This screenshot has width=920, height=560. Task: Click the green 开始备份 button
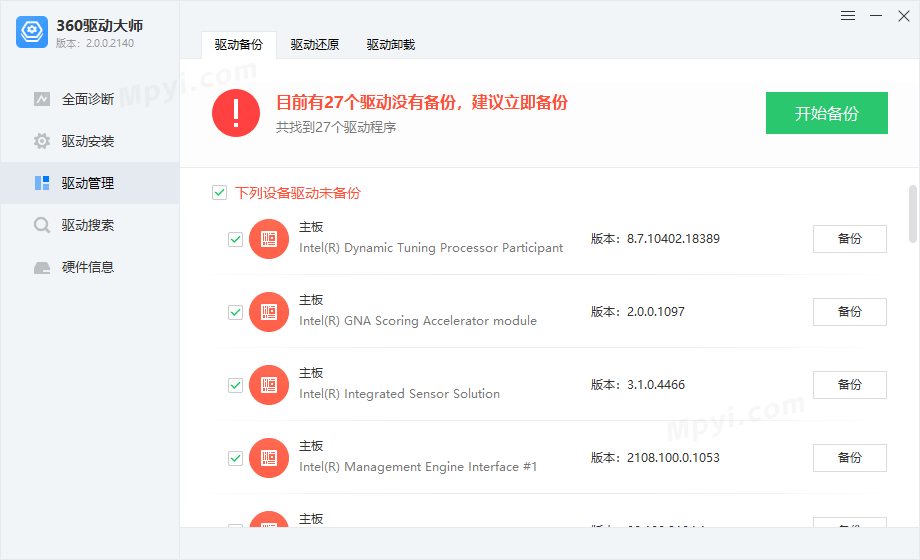pos(827,113)
